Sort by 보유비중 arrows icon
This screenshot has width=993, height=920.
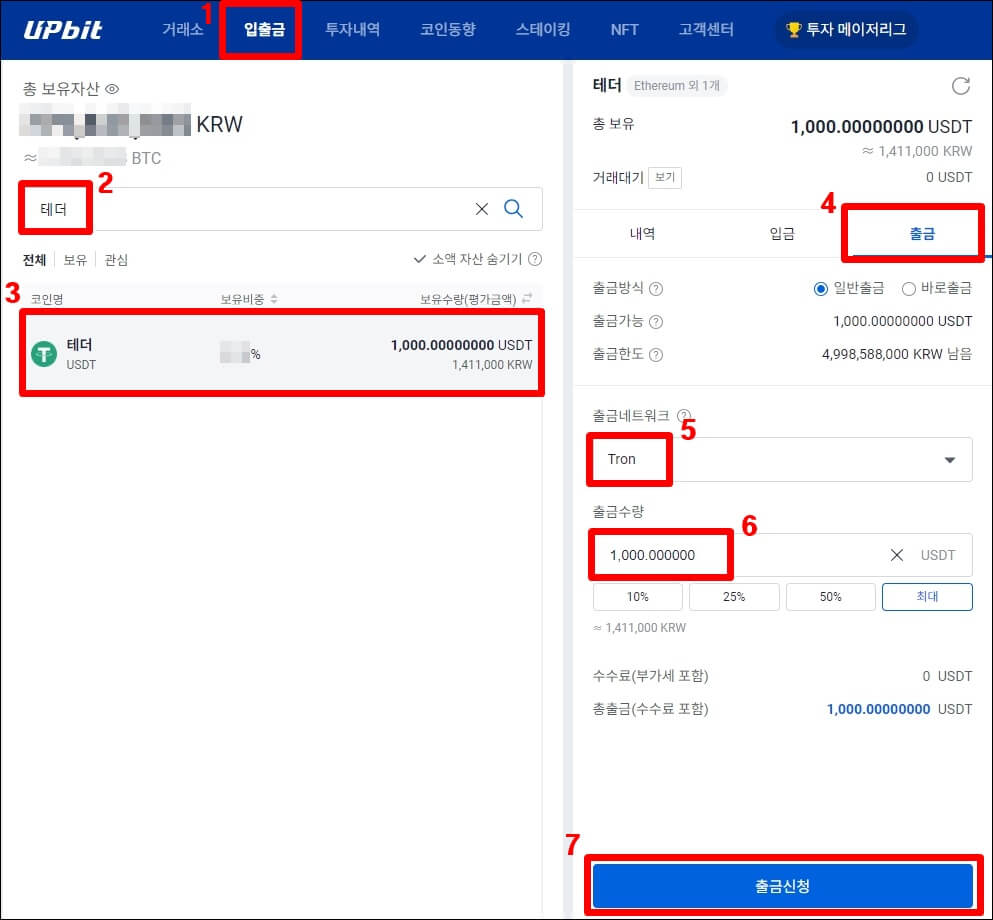[x=274, y=299]
